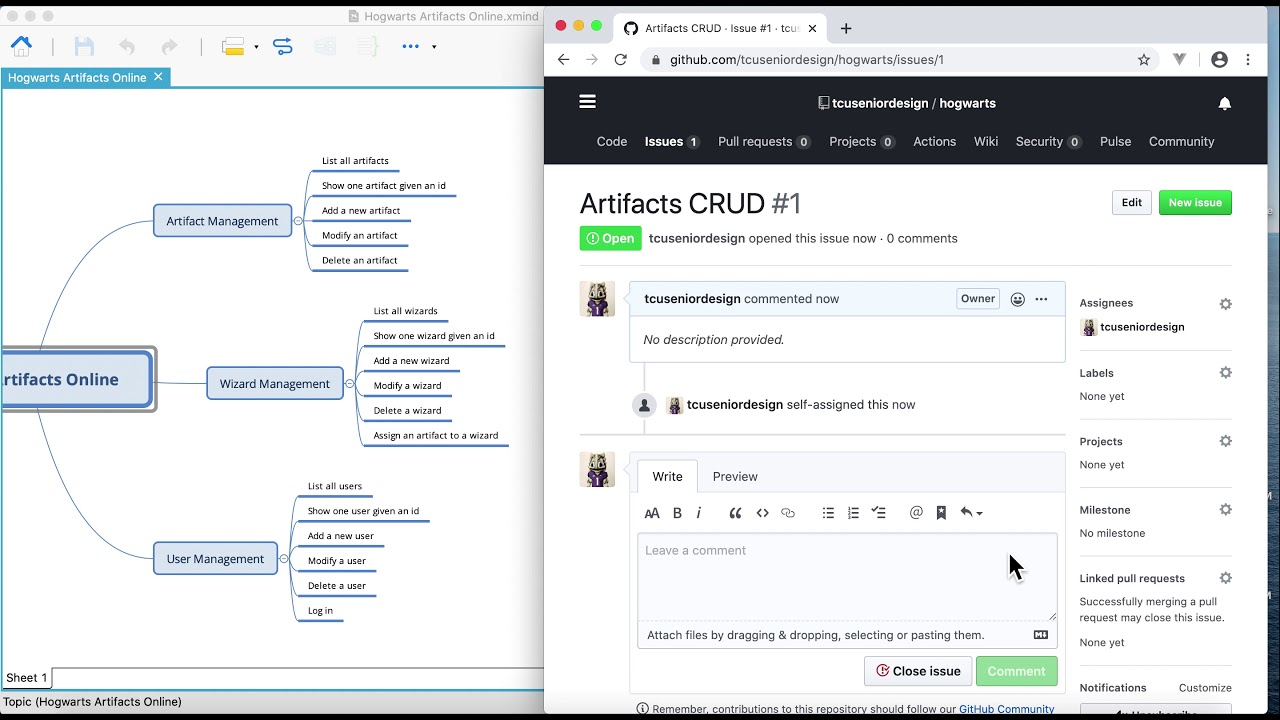Screen dimensions: 1280x720
Task: Add a numbered list
Action: 853,513
